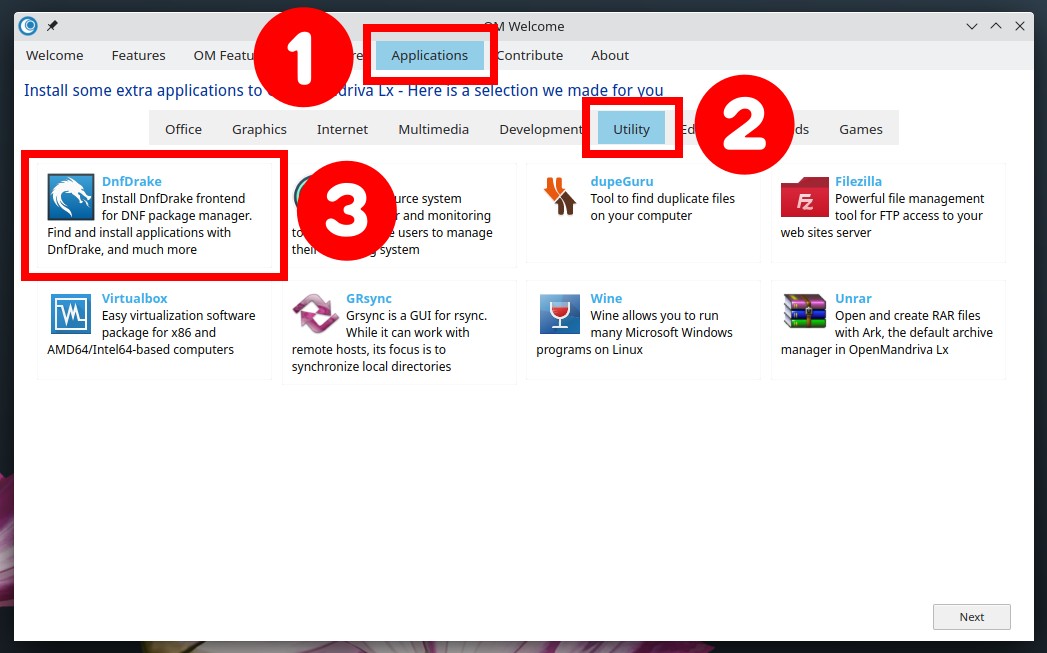Click the 'Powerful file management tool' description
The image size is (1047, 653).
[x=882, y=216]
